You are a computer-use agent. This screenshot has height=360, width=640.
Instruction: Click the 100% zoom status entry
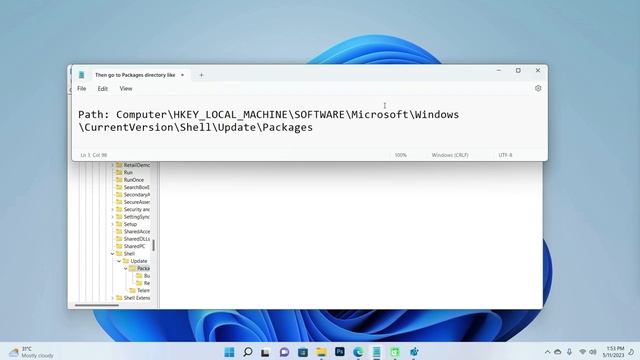tap(400, 155)
